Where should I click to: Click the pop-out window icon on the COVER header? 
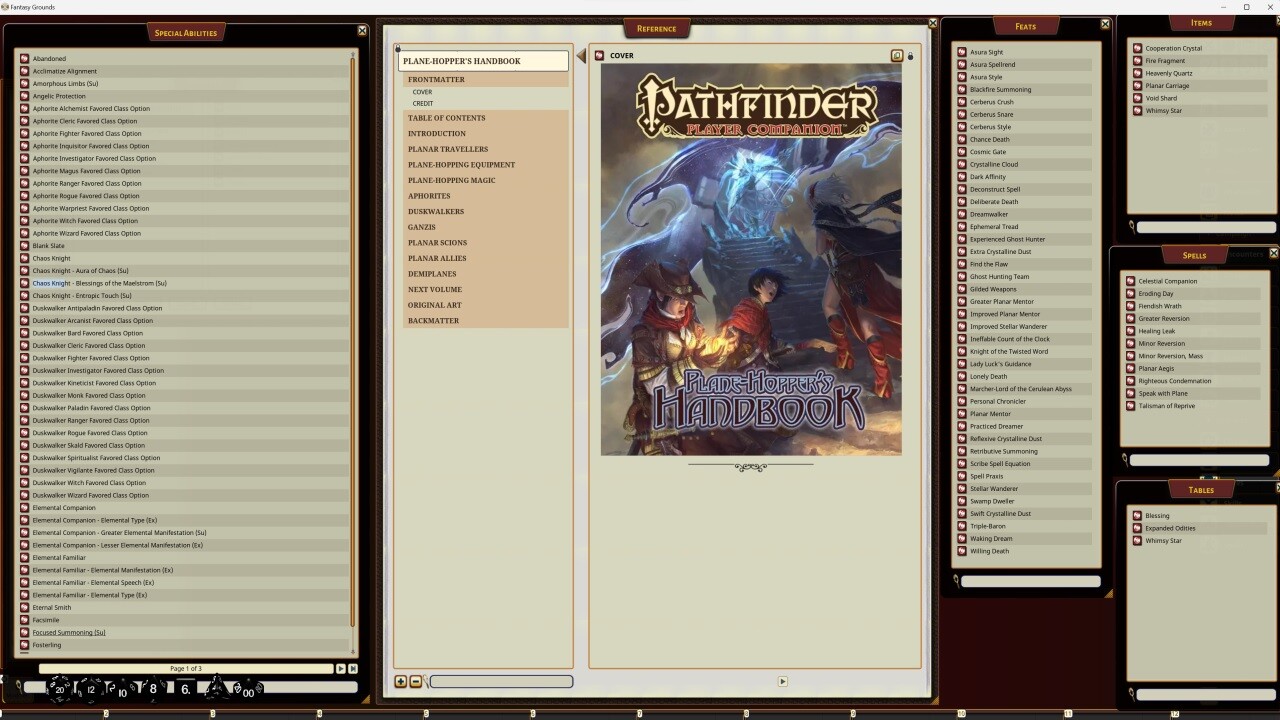point(896,55)
